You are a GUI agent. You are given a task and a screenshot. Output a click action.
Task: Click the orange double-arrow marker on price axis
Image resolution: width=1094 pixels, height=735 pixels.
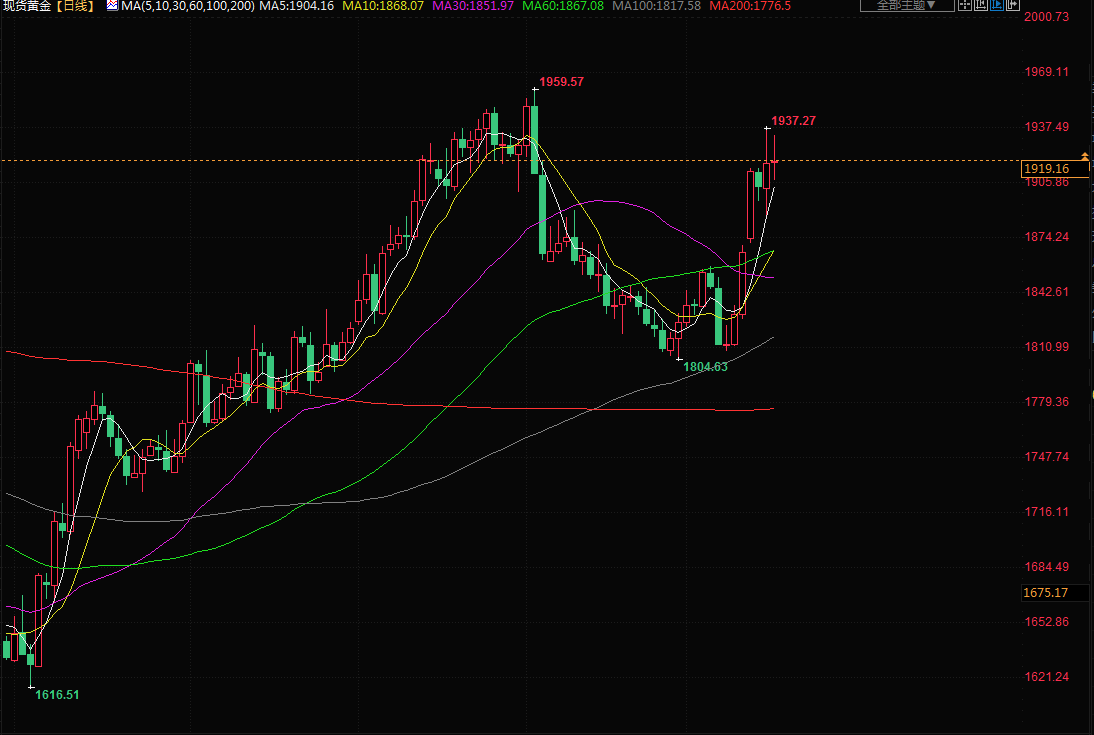click(x=1085, y=157)
